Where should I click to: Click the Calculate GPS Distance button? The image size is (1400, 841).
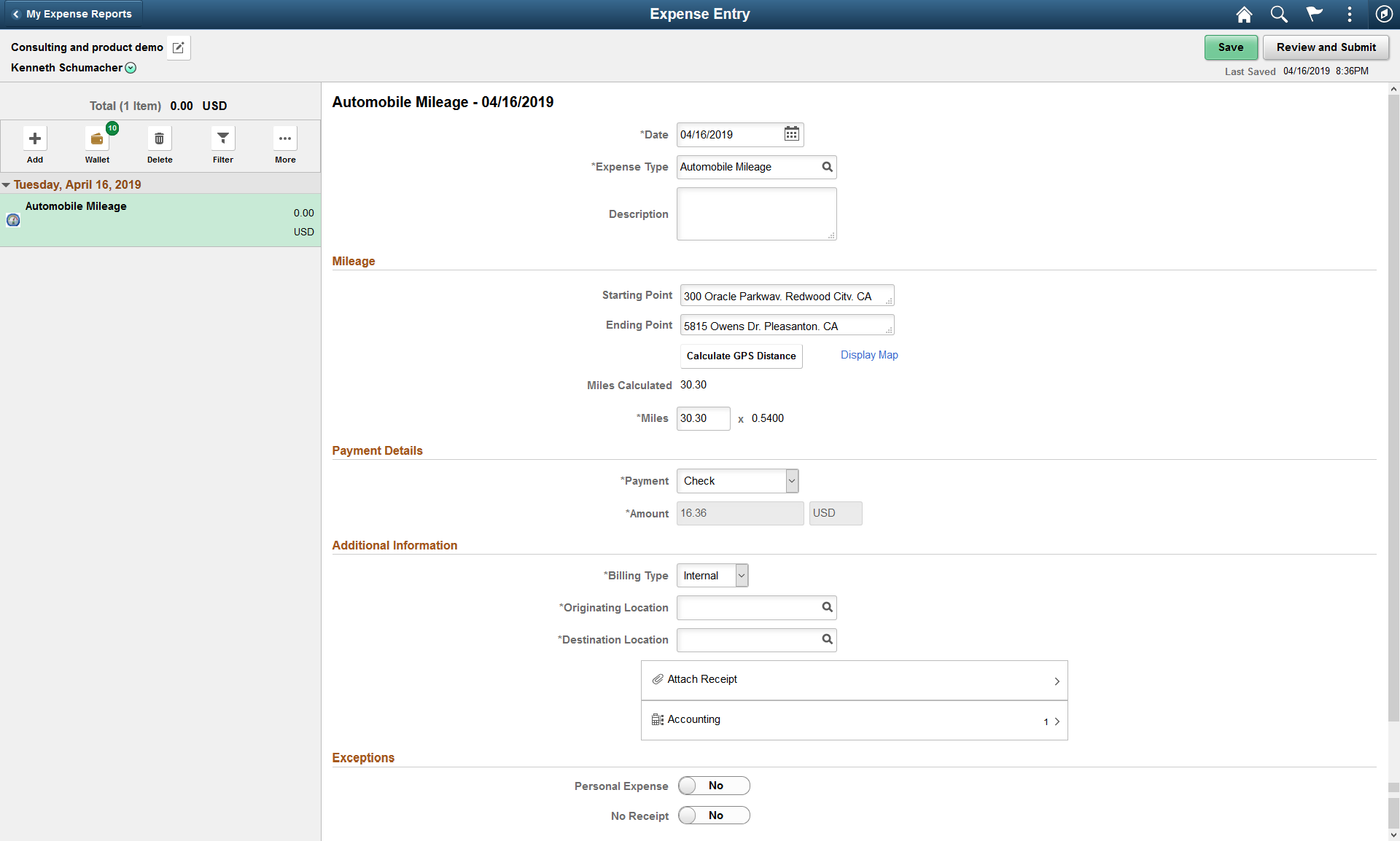click(740, 356)
